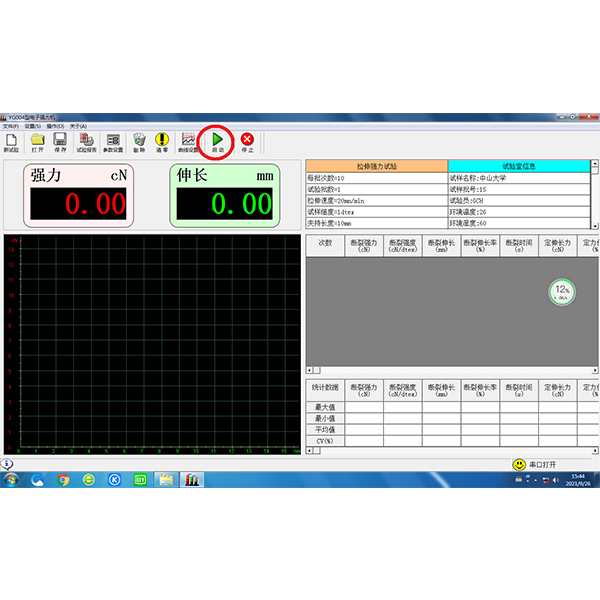Click the floating 12% green circle widget
The width and height of the screenshot is (600, 600).
click(x=561, y=292)
